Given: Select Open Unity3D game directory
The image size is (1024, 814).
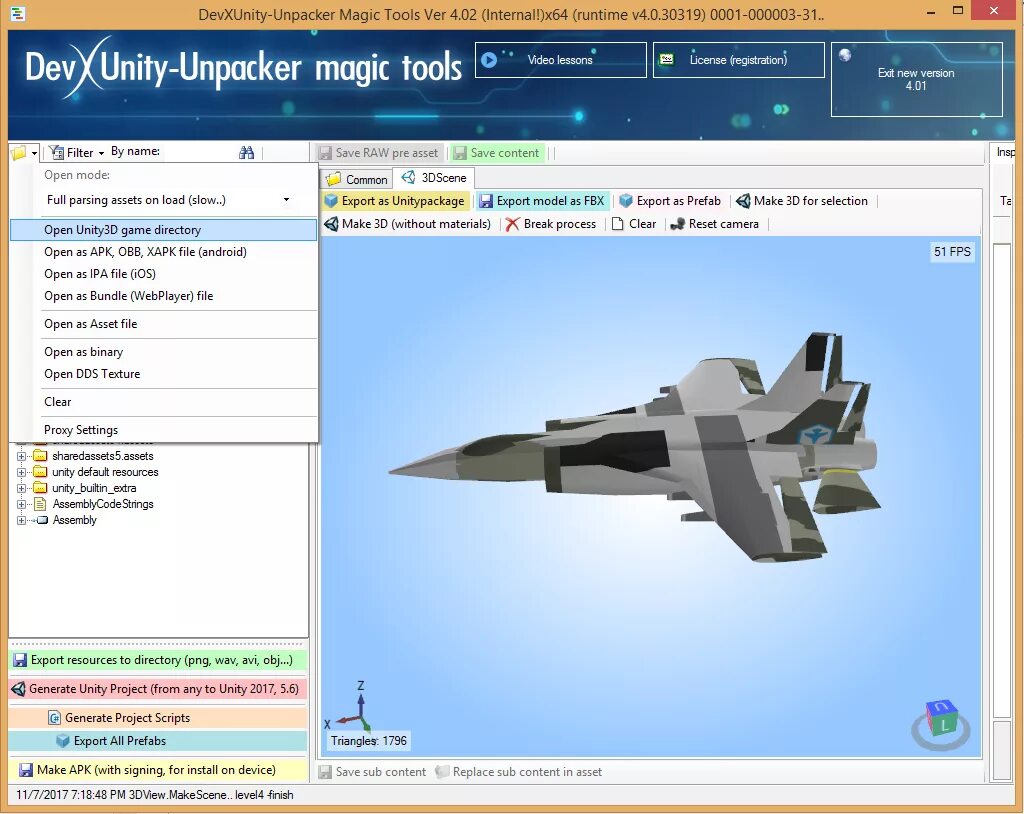Looking at the screenshot, I should point(163,230).
